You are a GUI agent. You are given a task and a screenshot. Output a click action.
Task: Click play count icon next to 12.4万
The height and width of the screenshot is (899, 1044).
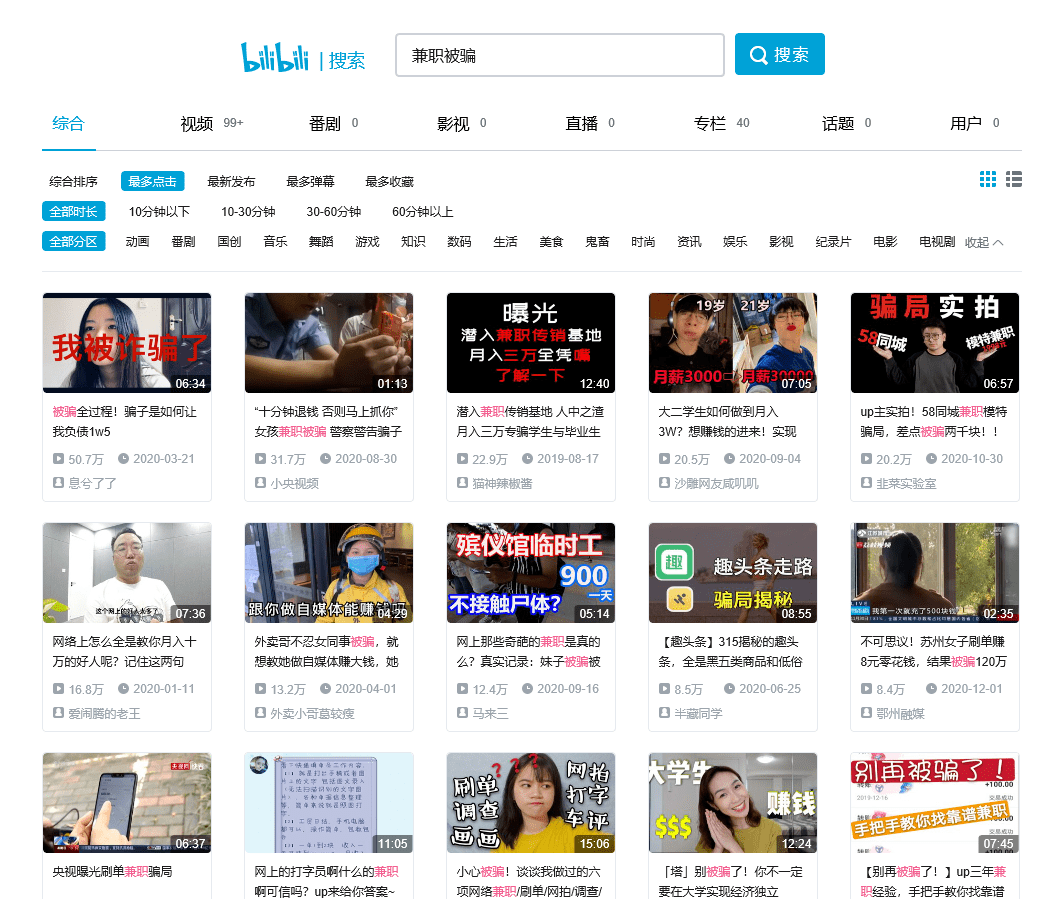[462, 689]
